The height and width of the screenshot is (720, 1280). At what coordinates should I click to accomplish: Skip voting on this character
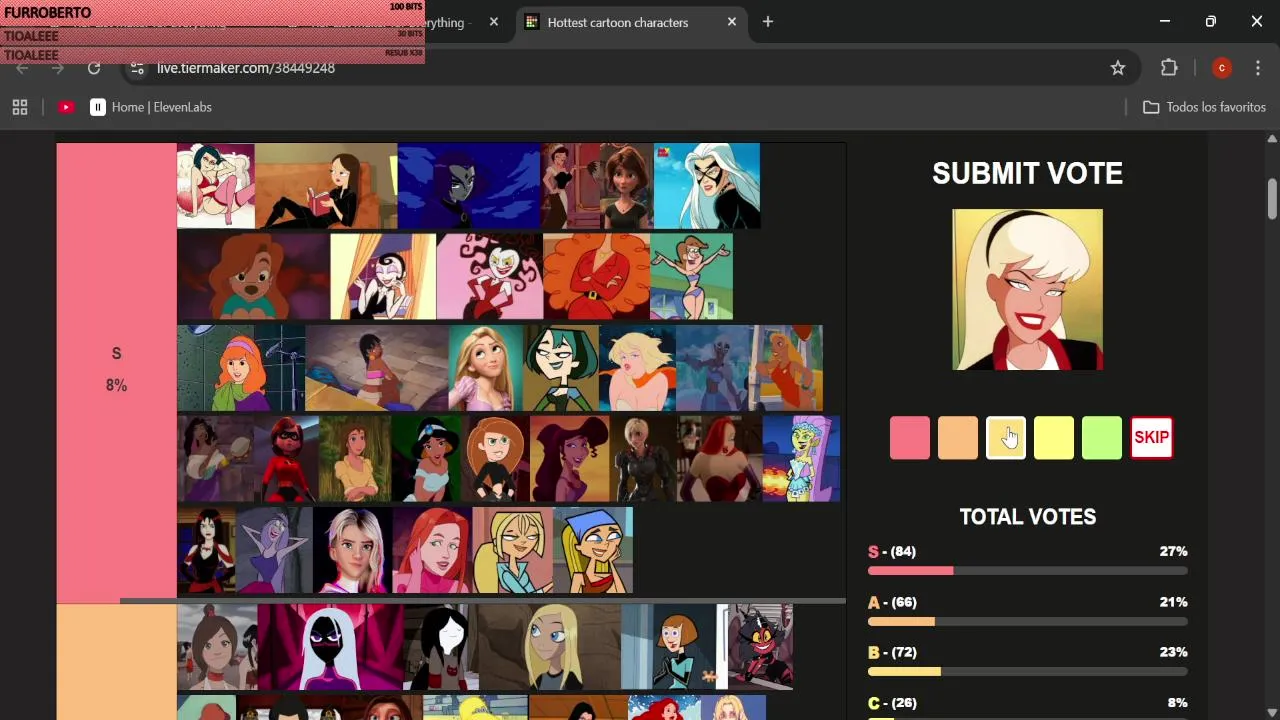click(1151, 438)
